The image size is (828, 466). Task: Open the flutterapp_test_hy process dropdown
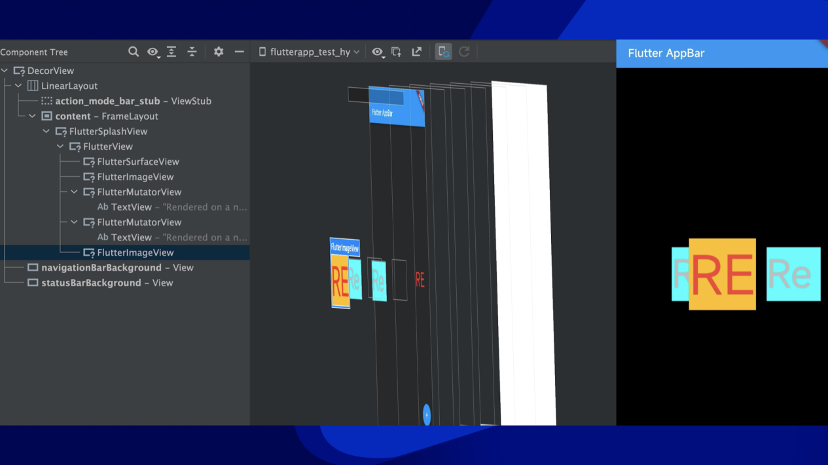tap(309, 52)
